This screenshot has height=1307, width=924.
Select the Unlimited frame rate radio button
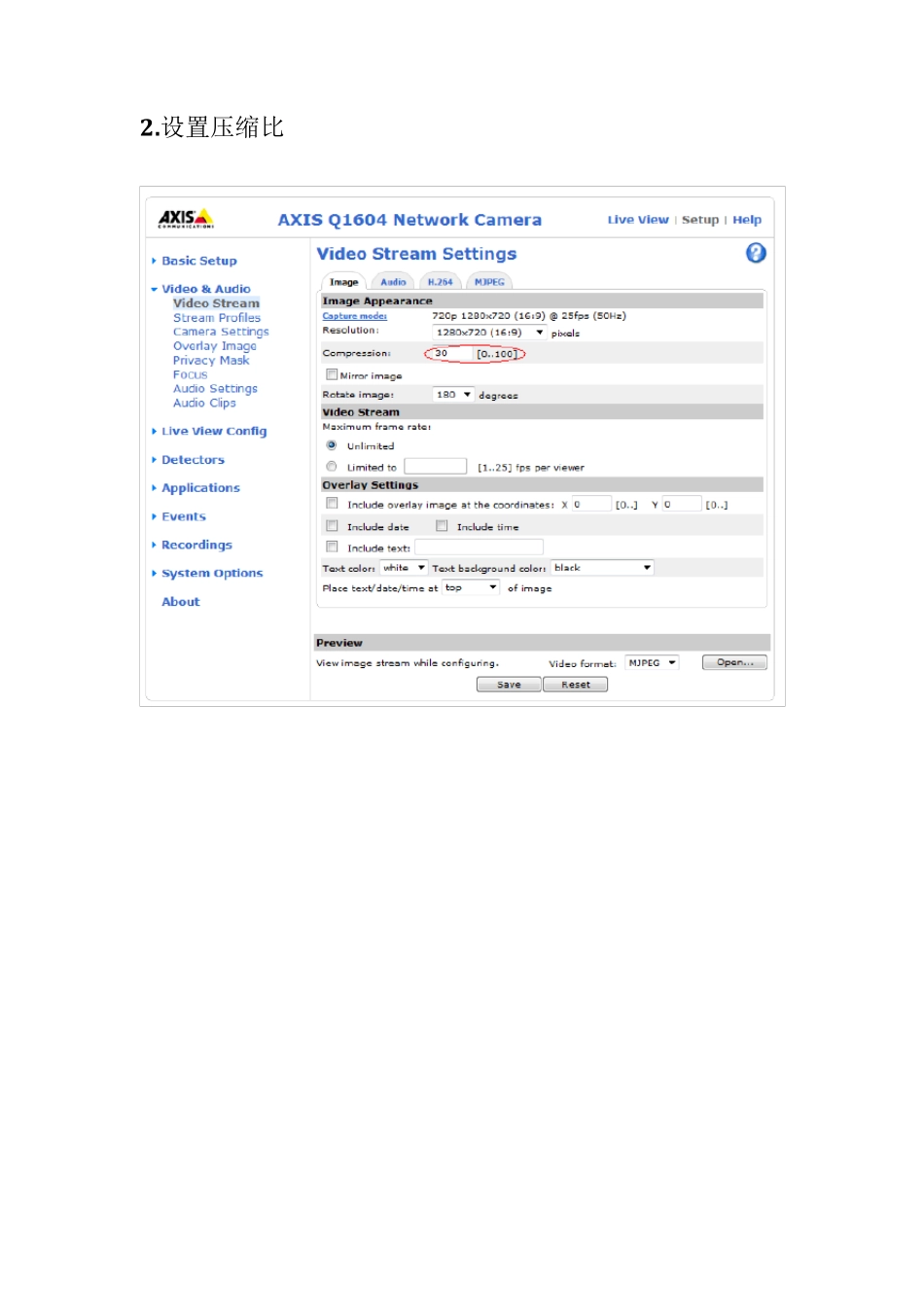pos(332,445)
